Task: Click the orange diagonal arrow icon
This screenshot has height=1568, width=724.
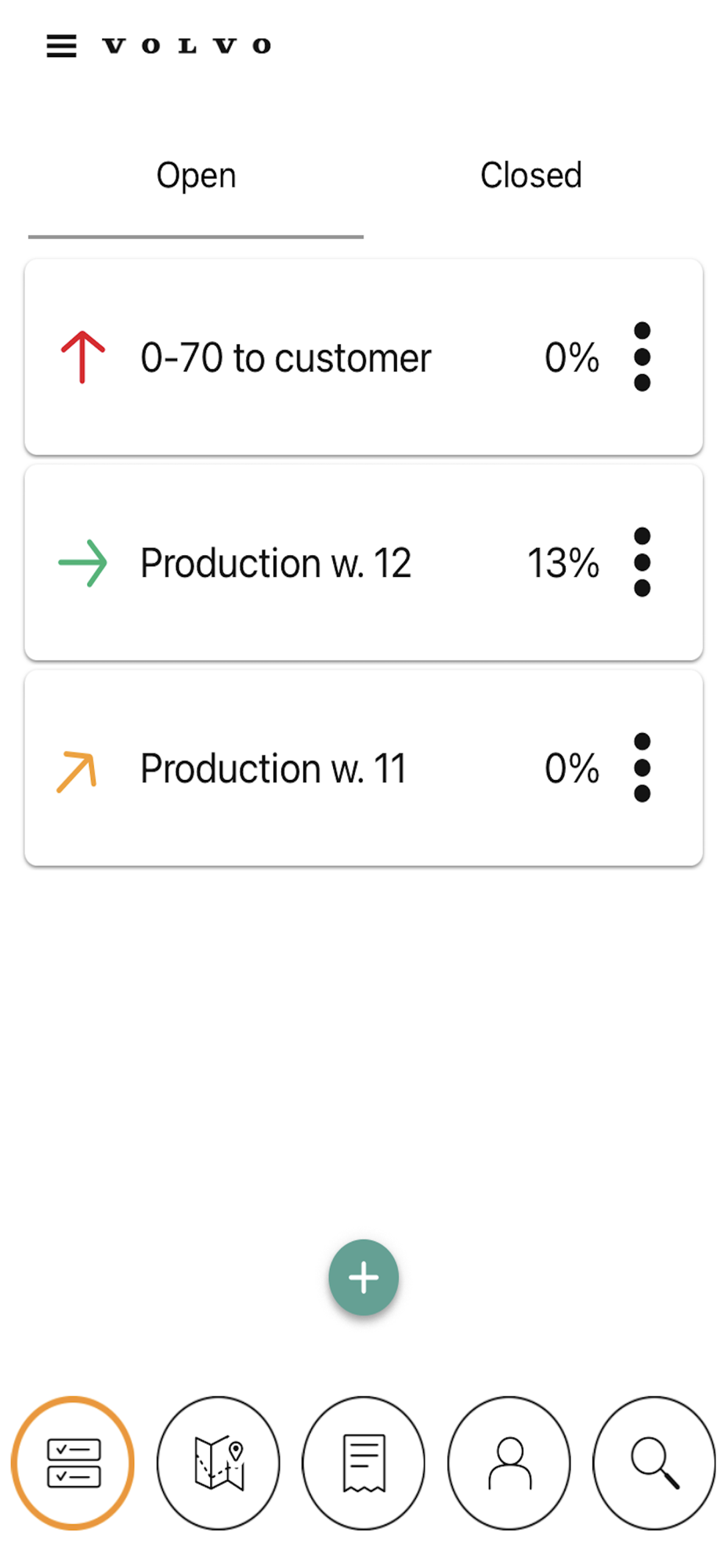Action: (x=77, y=771)
